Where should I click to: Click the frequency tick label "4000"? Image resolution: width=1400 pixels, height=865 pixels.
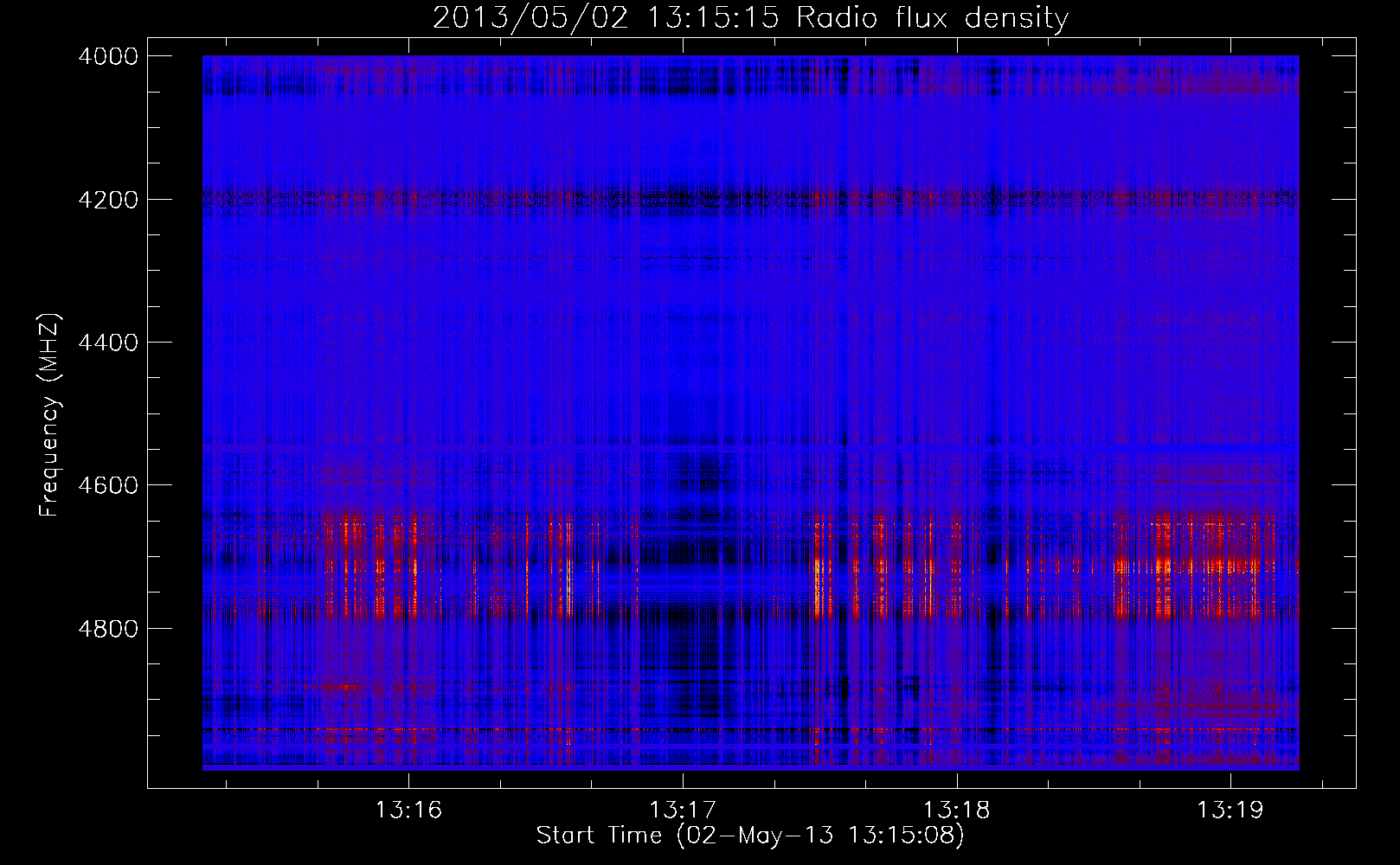[107, 56]
